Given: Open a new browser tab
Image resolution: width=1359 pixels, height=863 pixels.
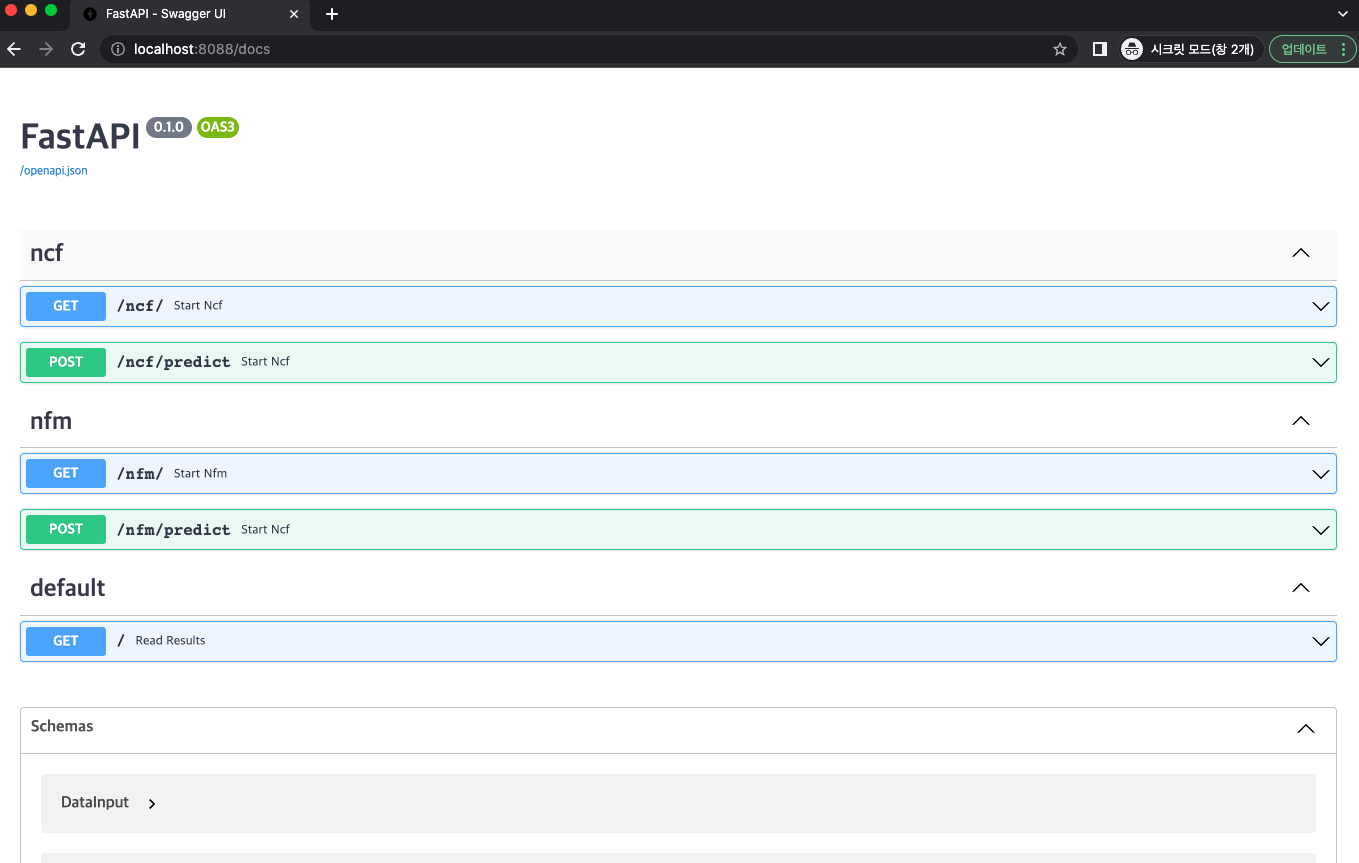Looking at the screenshot, I should (x=332, y=14).
